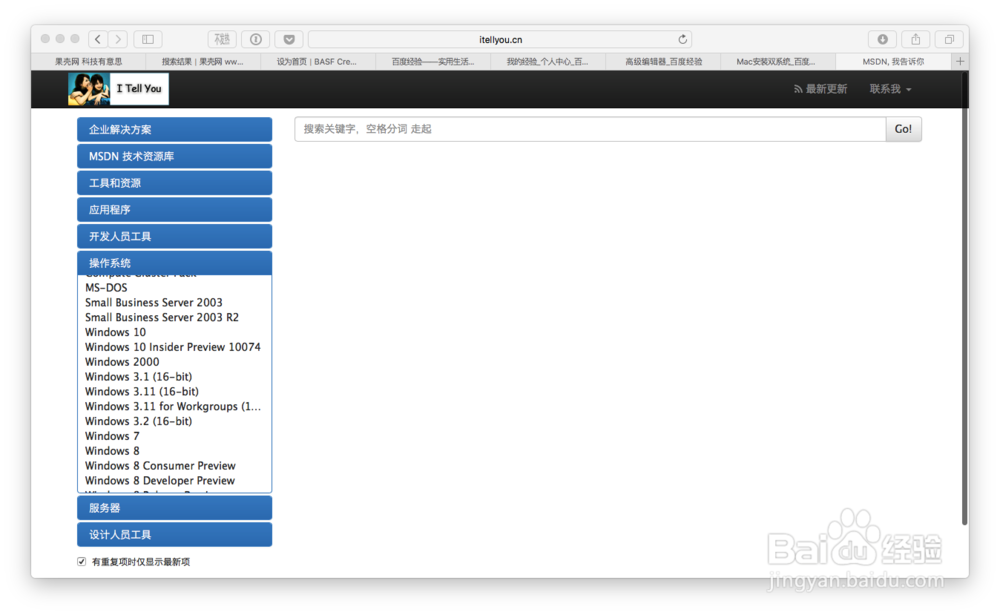Image resolution: width=1000 pixels, height=615 pixels.
Task: Click the Pocket extension icon
Action: point(289,39)
